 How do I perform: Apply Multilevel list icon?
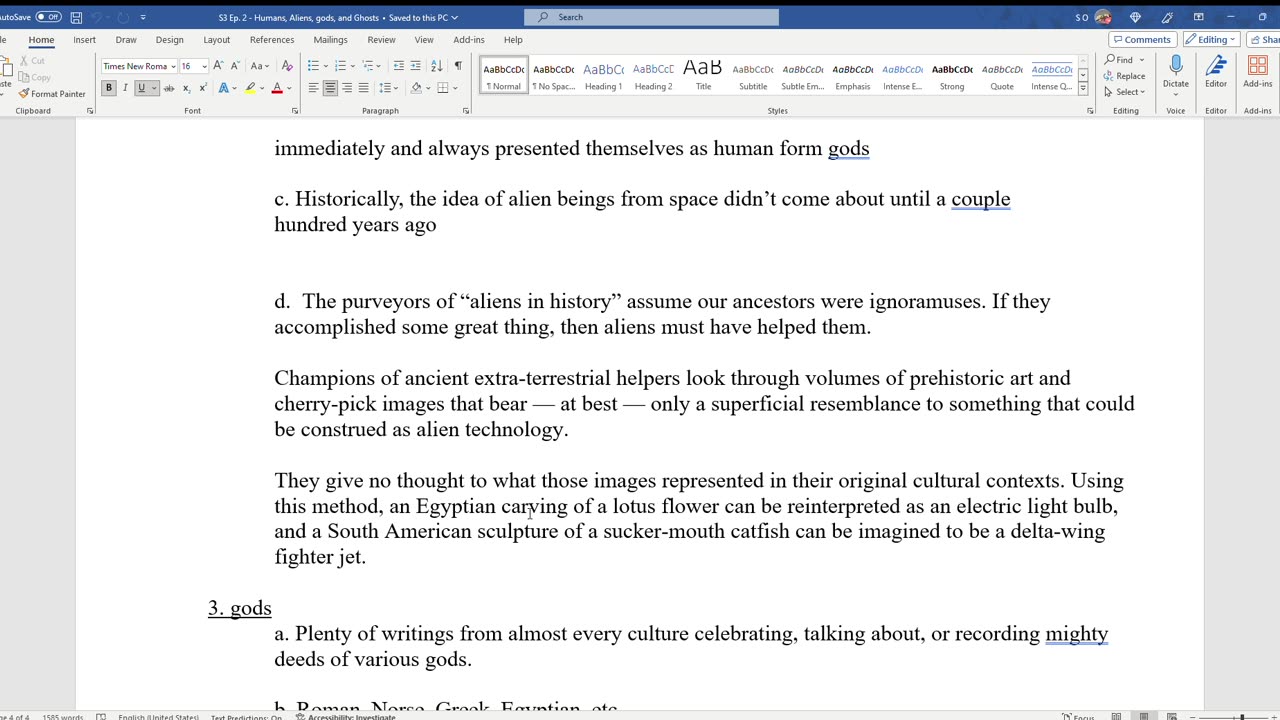coord(368,66)
